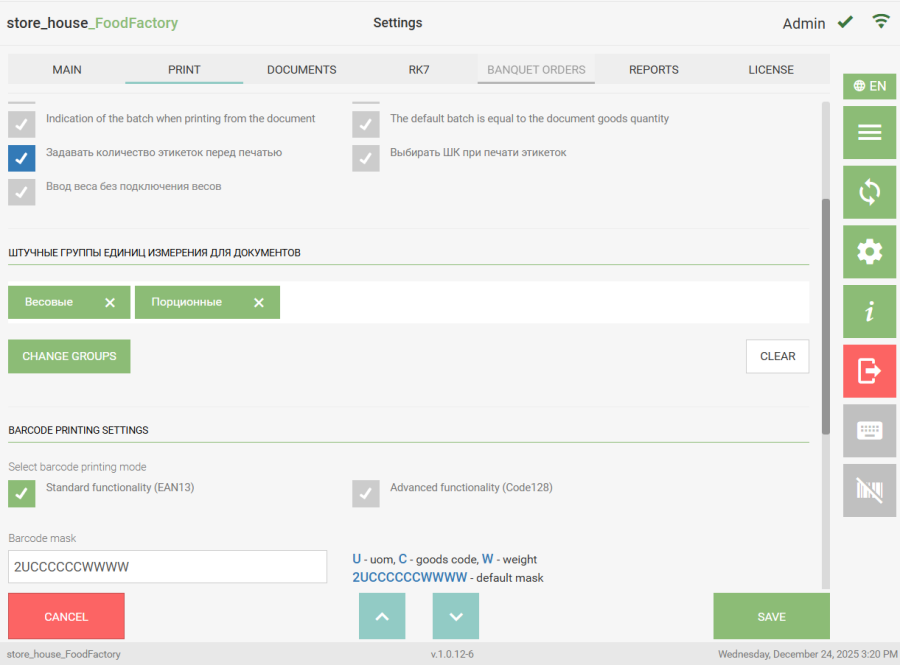Viewport: 900px width, 665px height.
Task: Toggle the on-screen keyboard icon
Action: click(869, 431)
